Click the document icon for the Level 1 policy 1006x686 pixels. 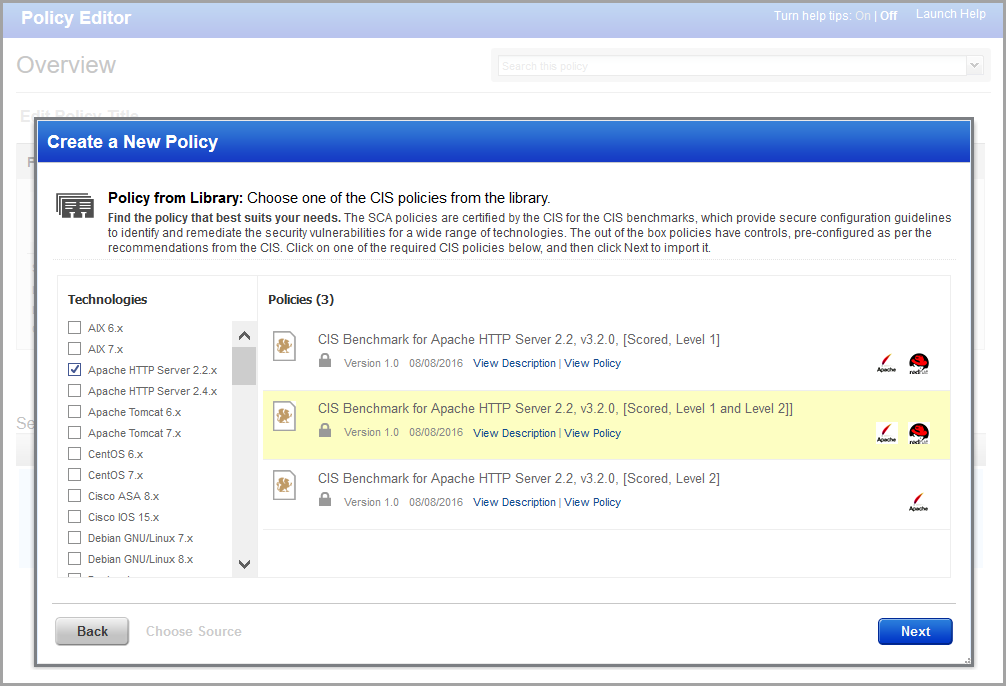[284, 347]
